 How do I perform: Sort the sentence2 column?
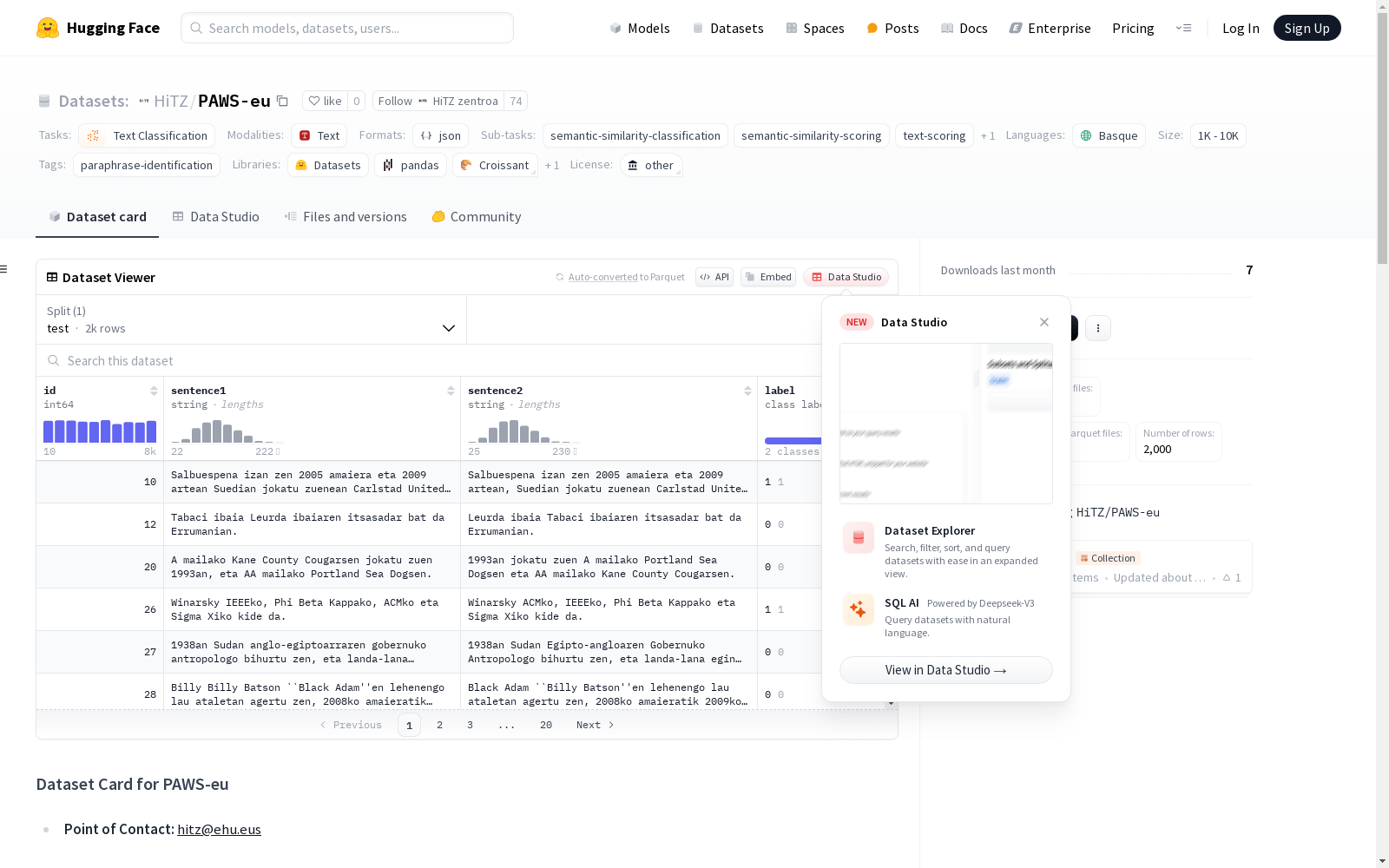[x=747, y=391]
